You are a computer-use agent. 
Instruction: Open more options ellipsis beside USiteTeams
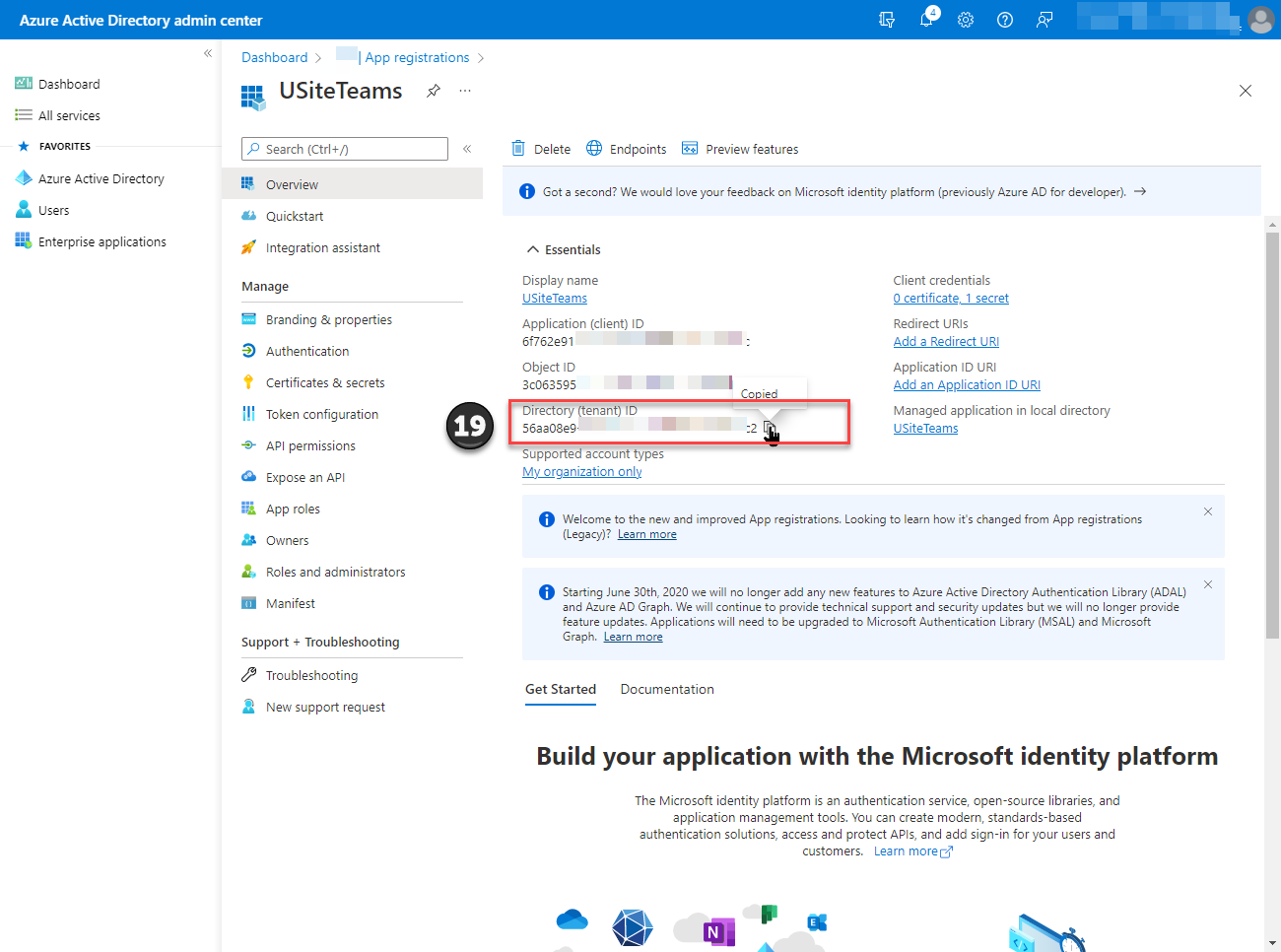click(465, 91)
